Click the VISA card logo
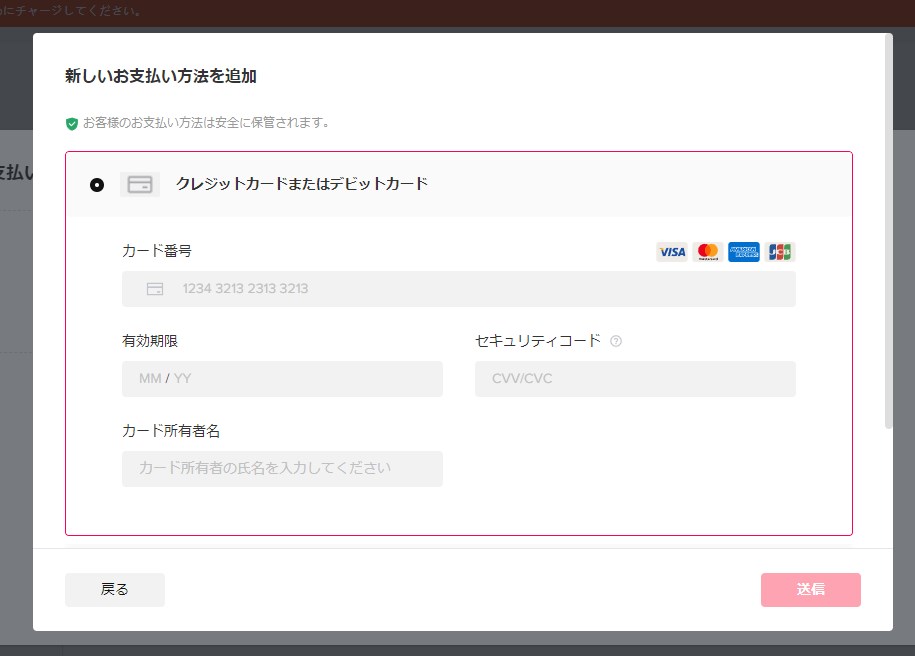This screenshot has height=656, width=915. (672, 252)
